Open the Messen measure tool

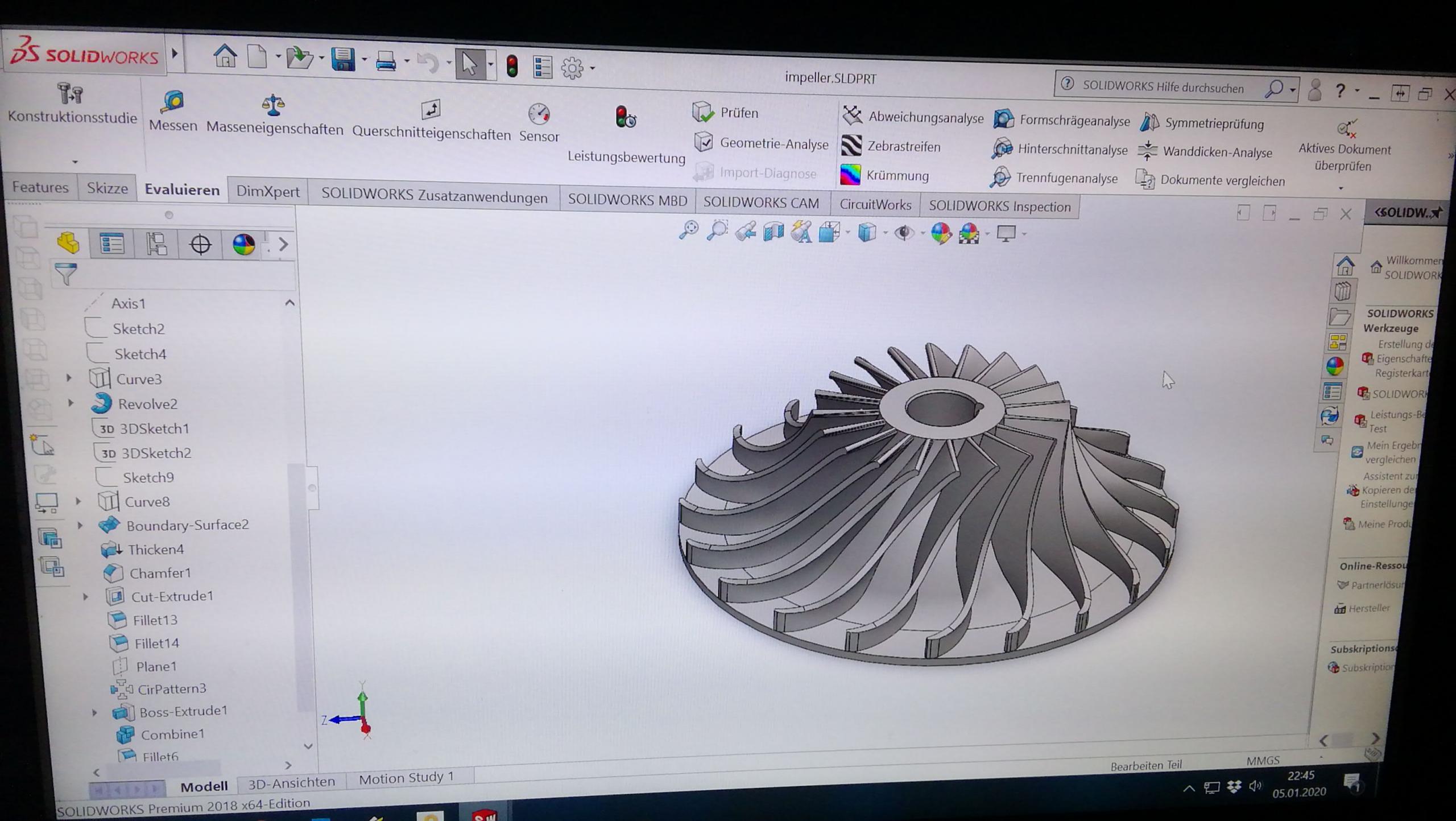[x=172, y=111]
